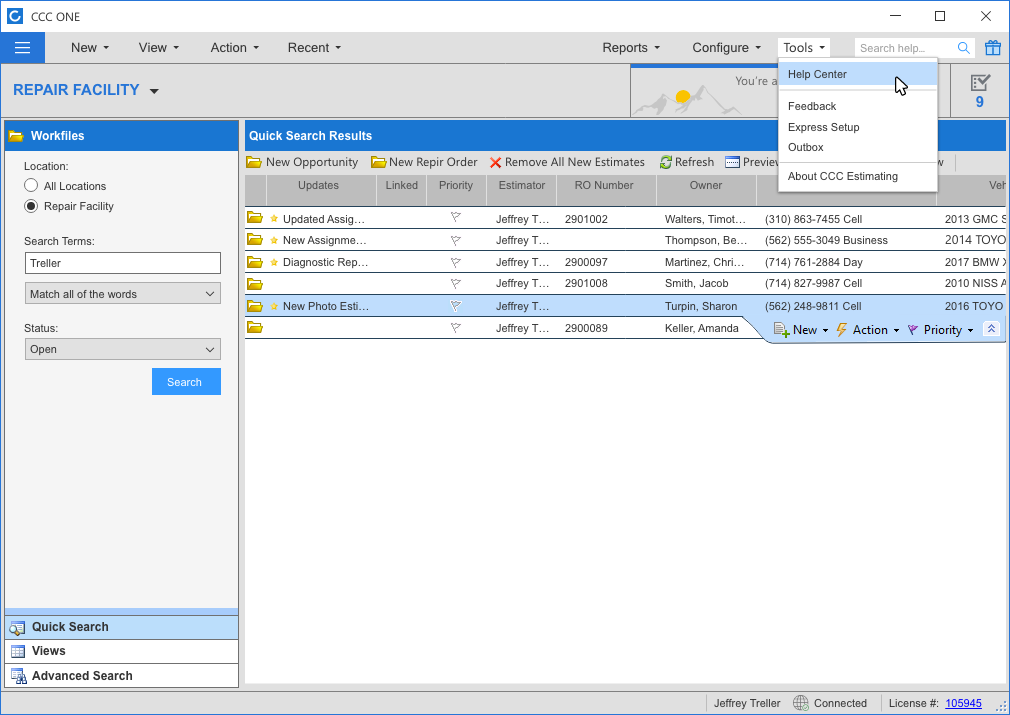Image resolution: width=1010 pixels, height=715 pixels.
Task: Open folder icon for Martinez row
Action: pos(255,262)
